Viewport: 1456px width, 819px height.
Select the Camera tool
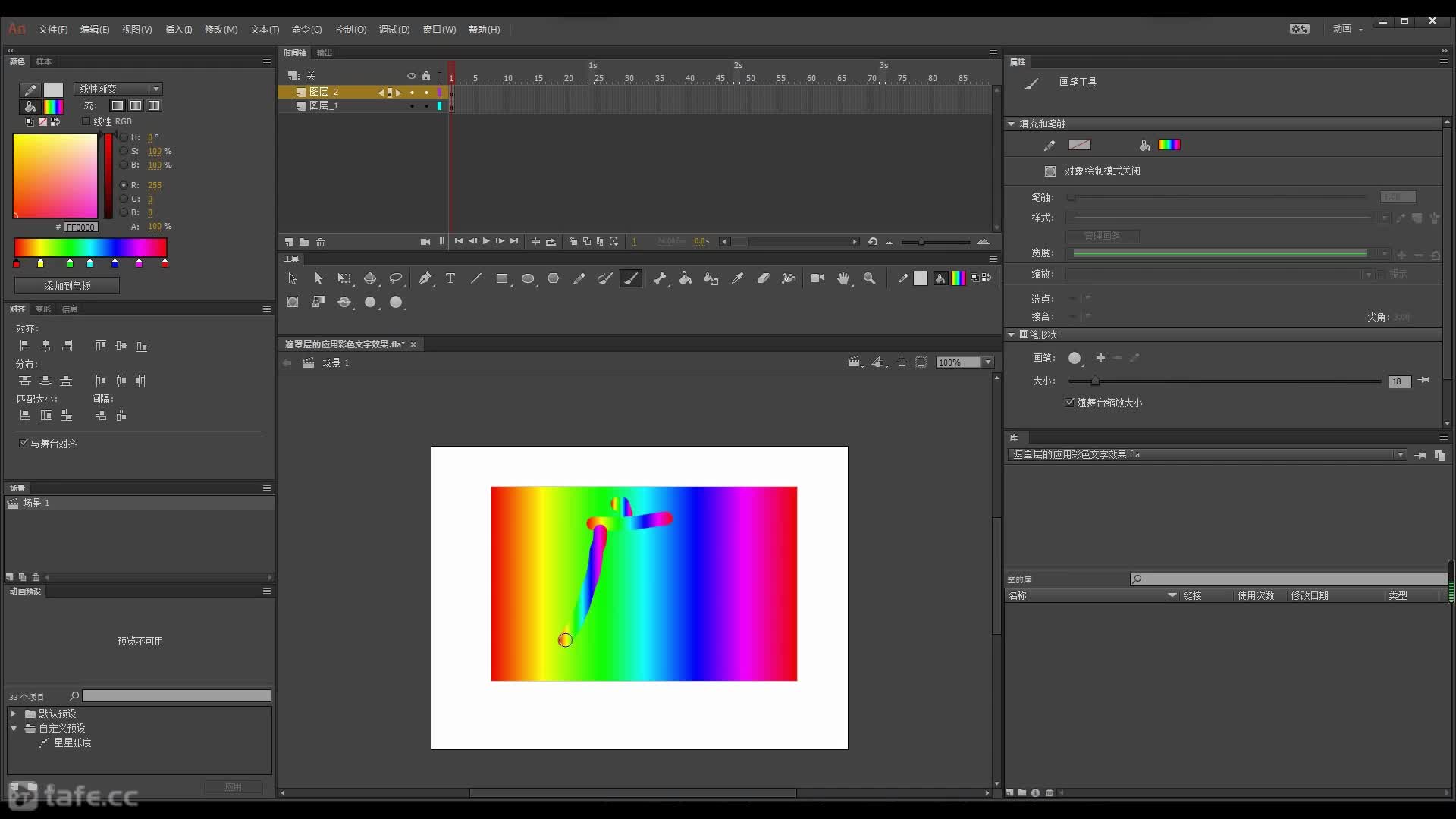click(817, 279)
